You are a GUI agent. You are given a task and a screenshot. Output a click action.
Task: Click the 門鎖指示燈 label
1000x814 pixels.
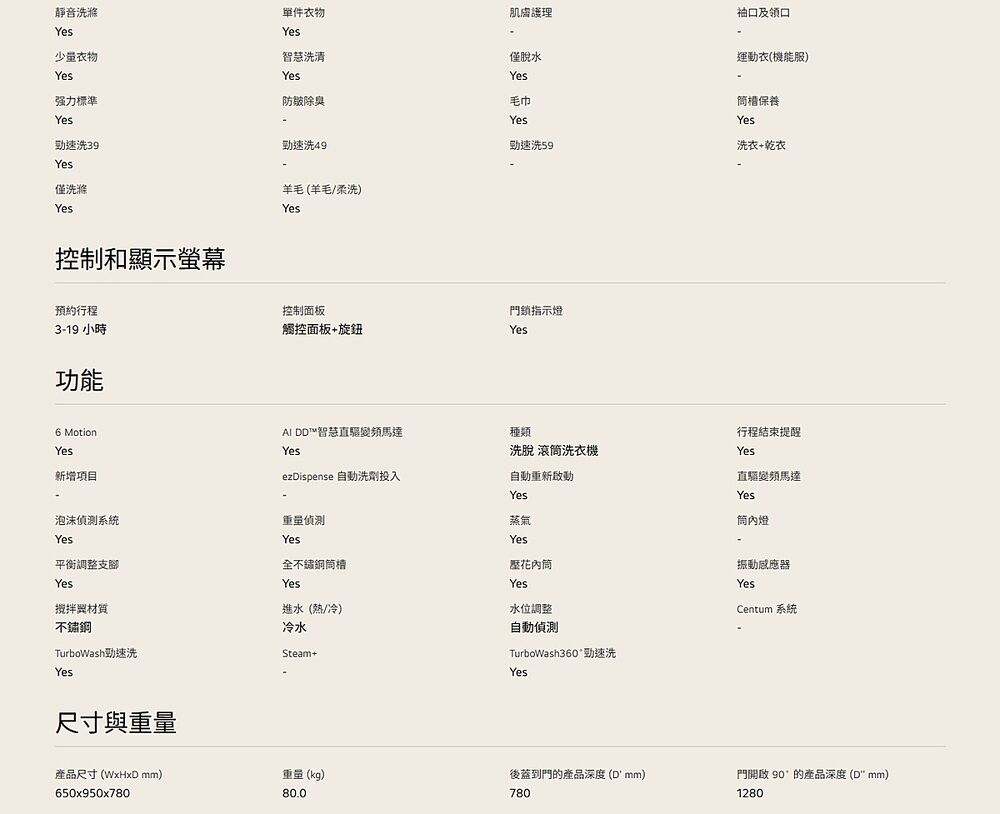pyautogui.click(x=536, y=311)
